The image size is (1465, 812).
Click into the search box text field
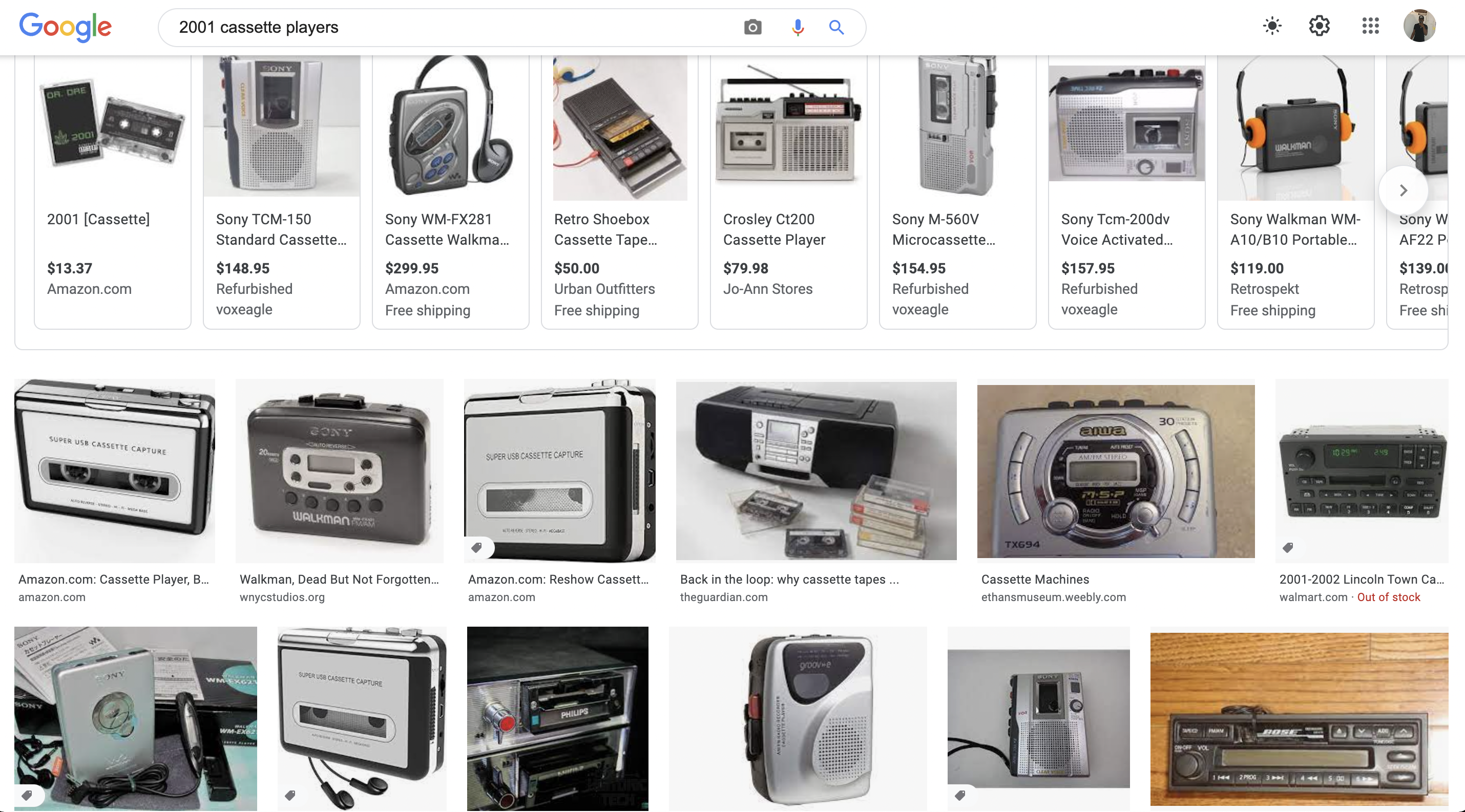click(455, 27)
